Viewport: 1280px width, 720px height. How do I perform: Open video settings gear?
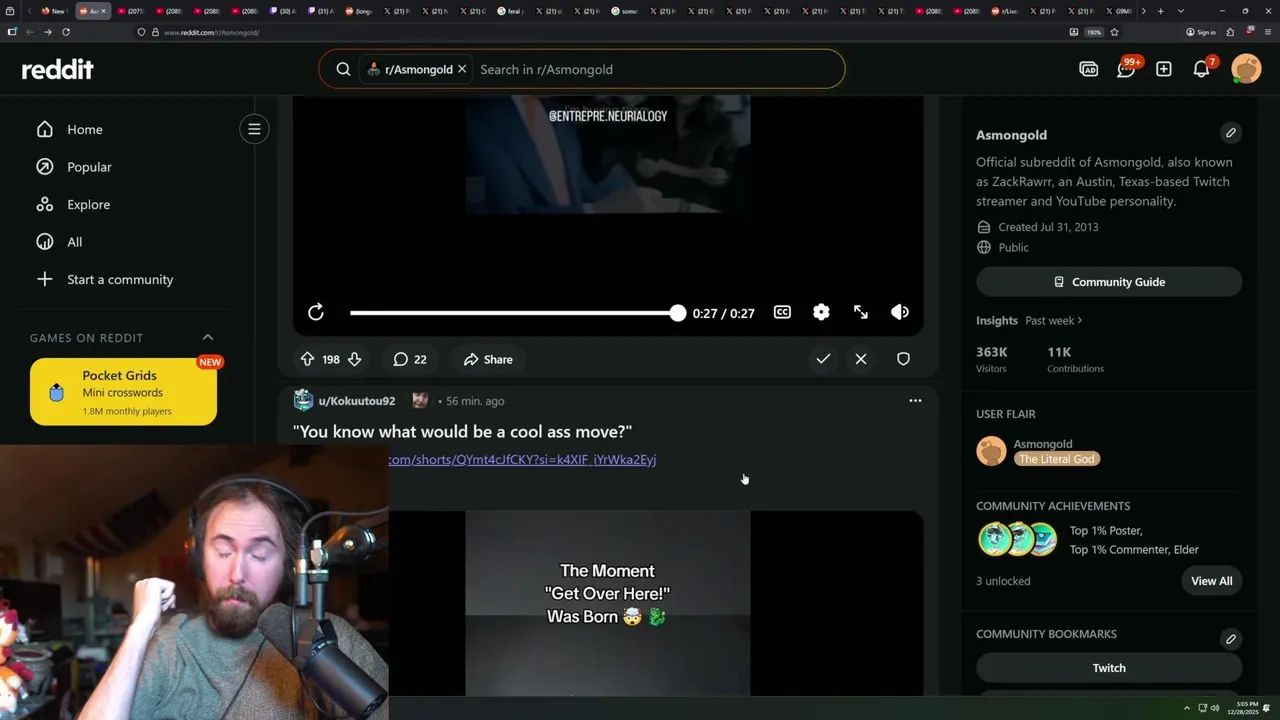(x=821, y=313)
